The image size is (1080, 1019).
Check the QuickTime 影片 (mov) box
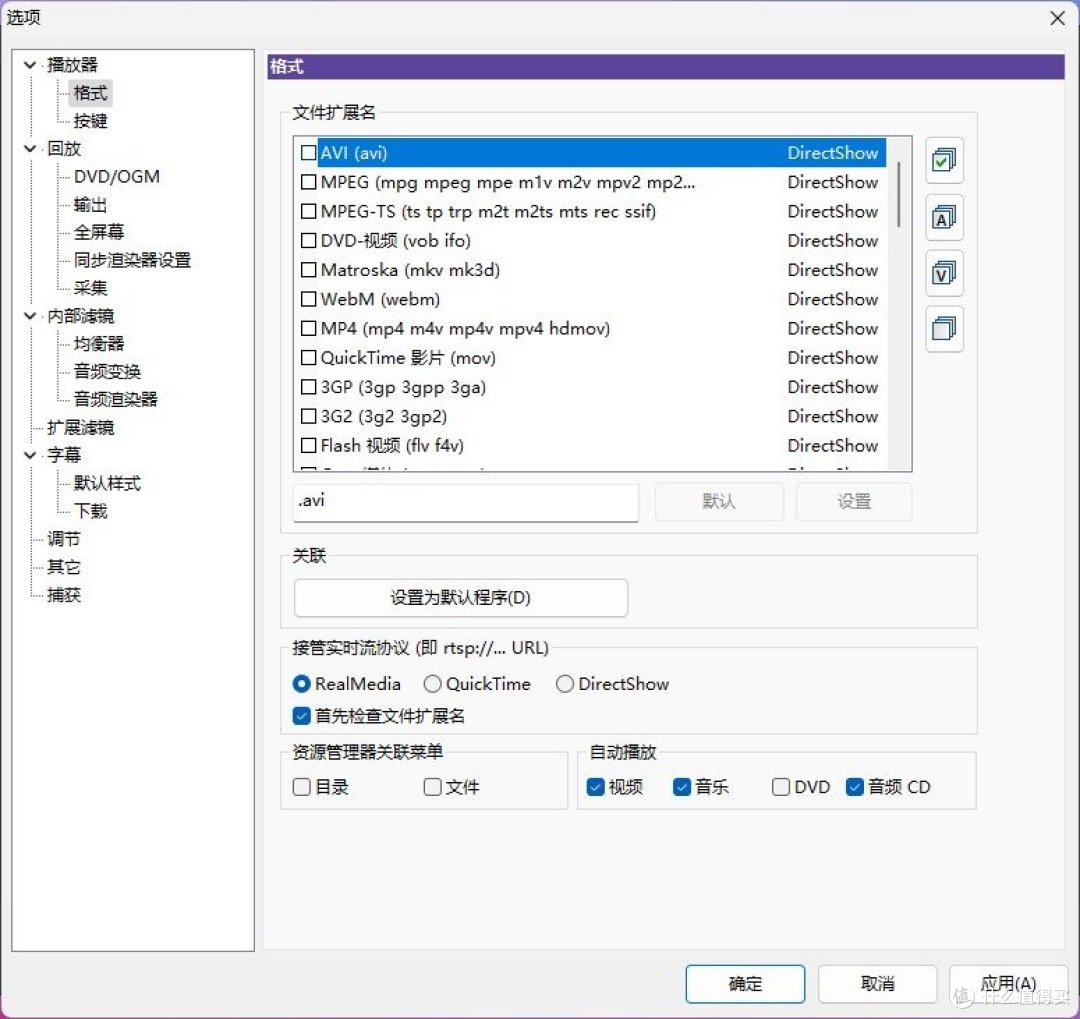tap(309, 358)
